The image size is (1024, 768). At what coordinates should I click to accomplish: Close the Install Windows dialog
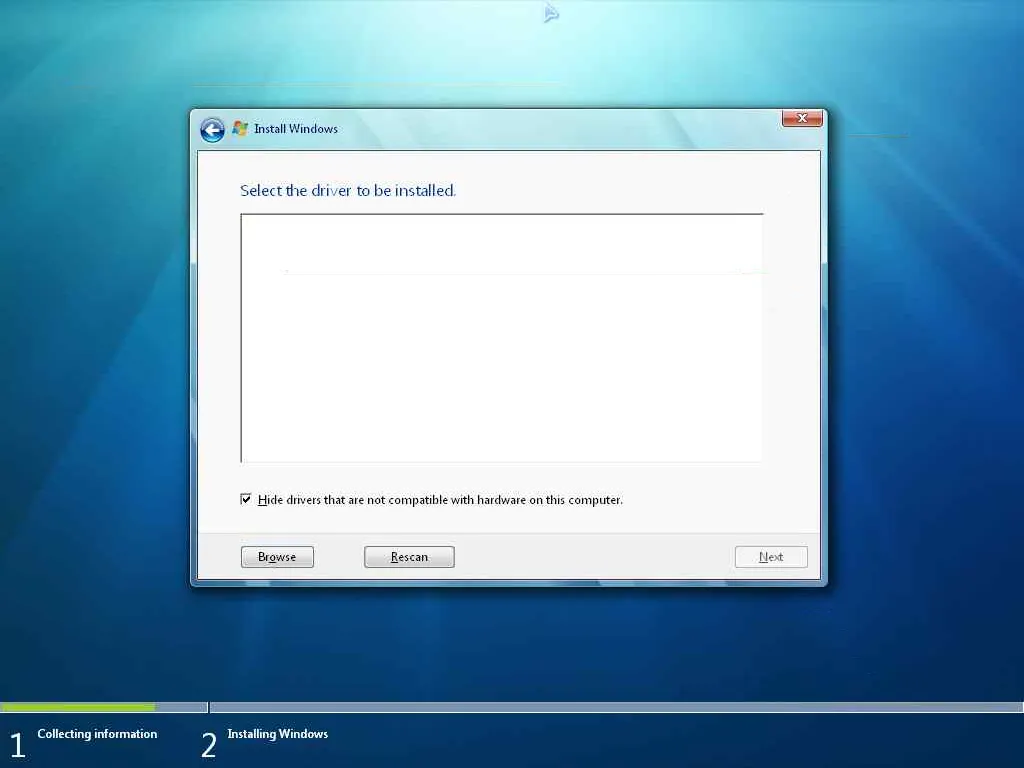(x=802, y=118)
